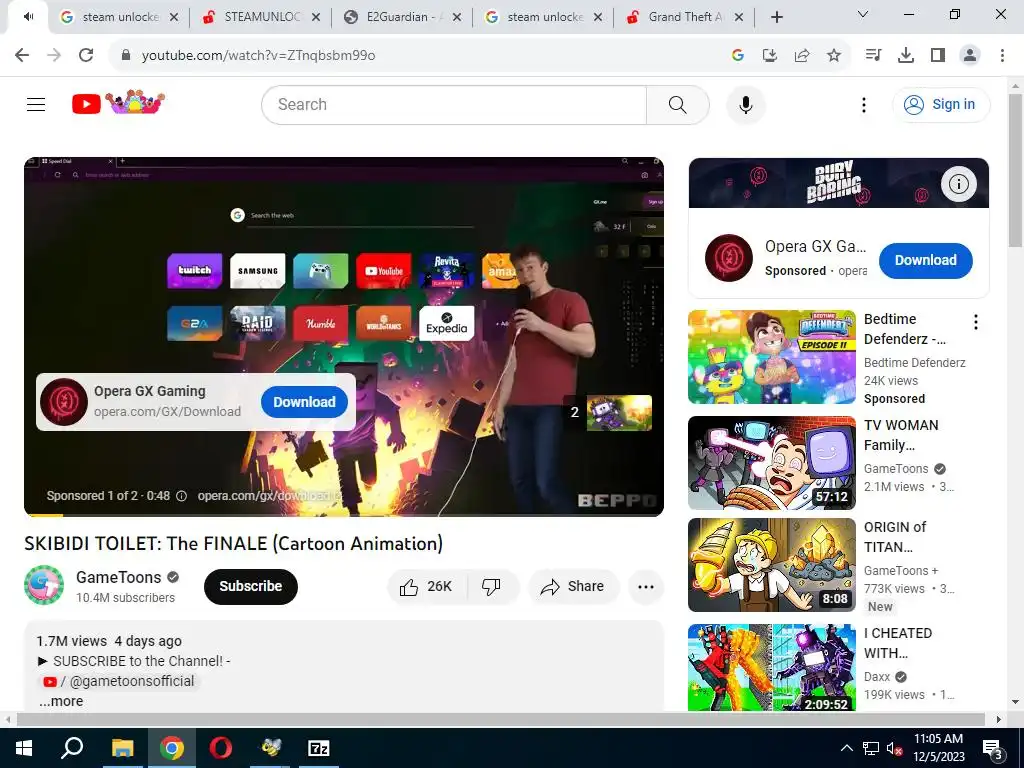This screenshot has height=768, width=1024.
Task: Open YouTube settings three-dot menu near Sign in
Action: click(x=863, y=104)
